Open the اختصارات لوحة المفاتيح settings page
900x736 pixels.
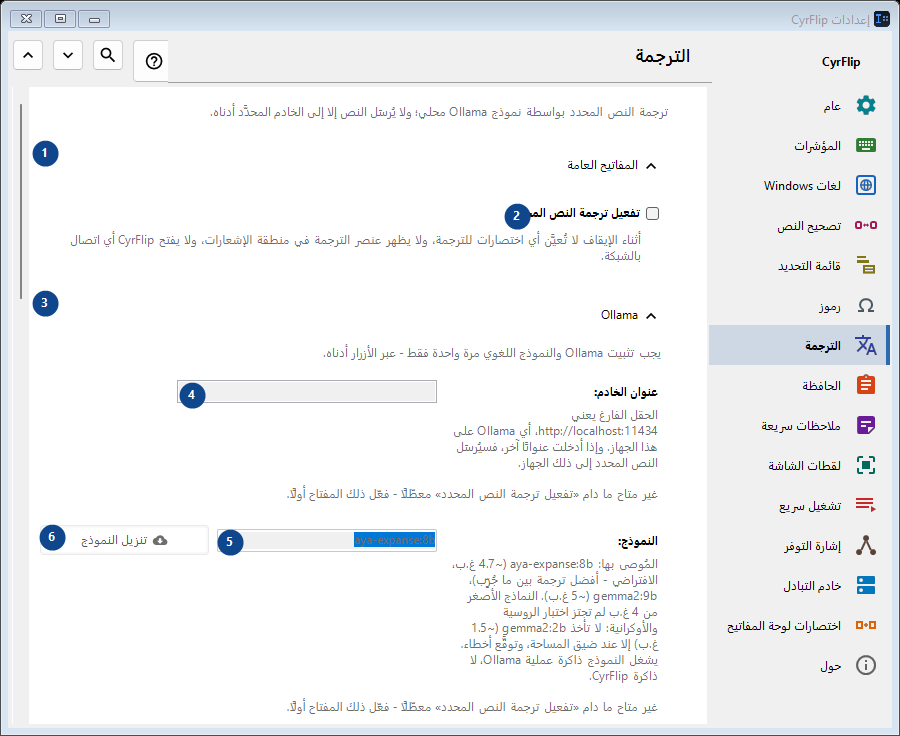point(800,625)
